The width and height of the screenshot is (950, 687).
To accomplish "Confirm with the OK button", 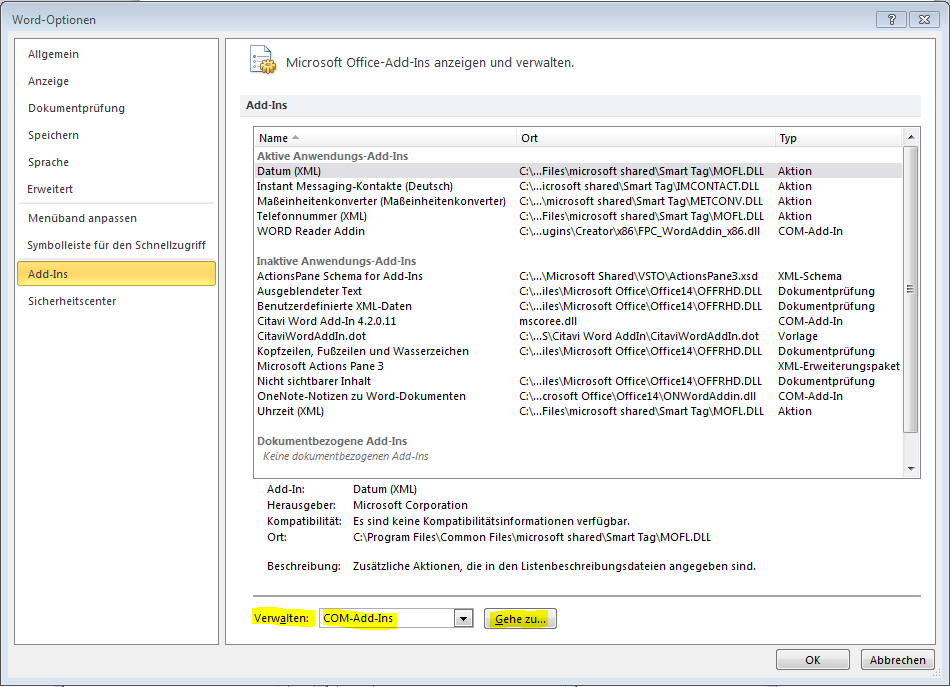I will [x=813, y=660].
